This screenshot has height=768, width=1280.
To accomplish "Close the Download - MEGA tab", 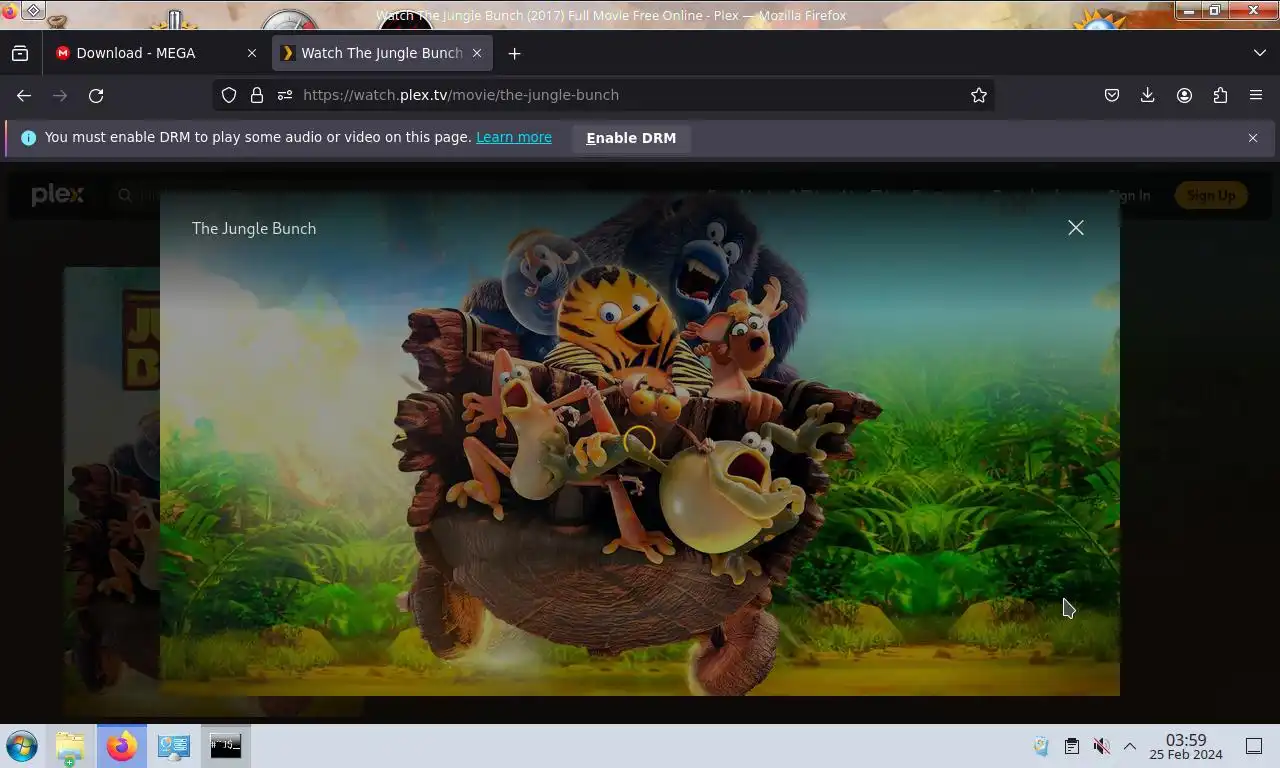I will click(252, 53).
